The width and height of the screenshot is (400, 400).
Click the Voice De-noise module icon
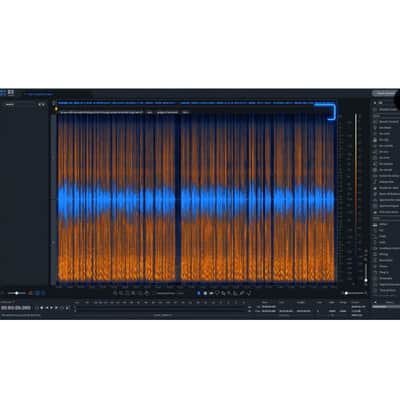(375, 212)
